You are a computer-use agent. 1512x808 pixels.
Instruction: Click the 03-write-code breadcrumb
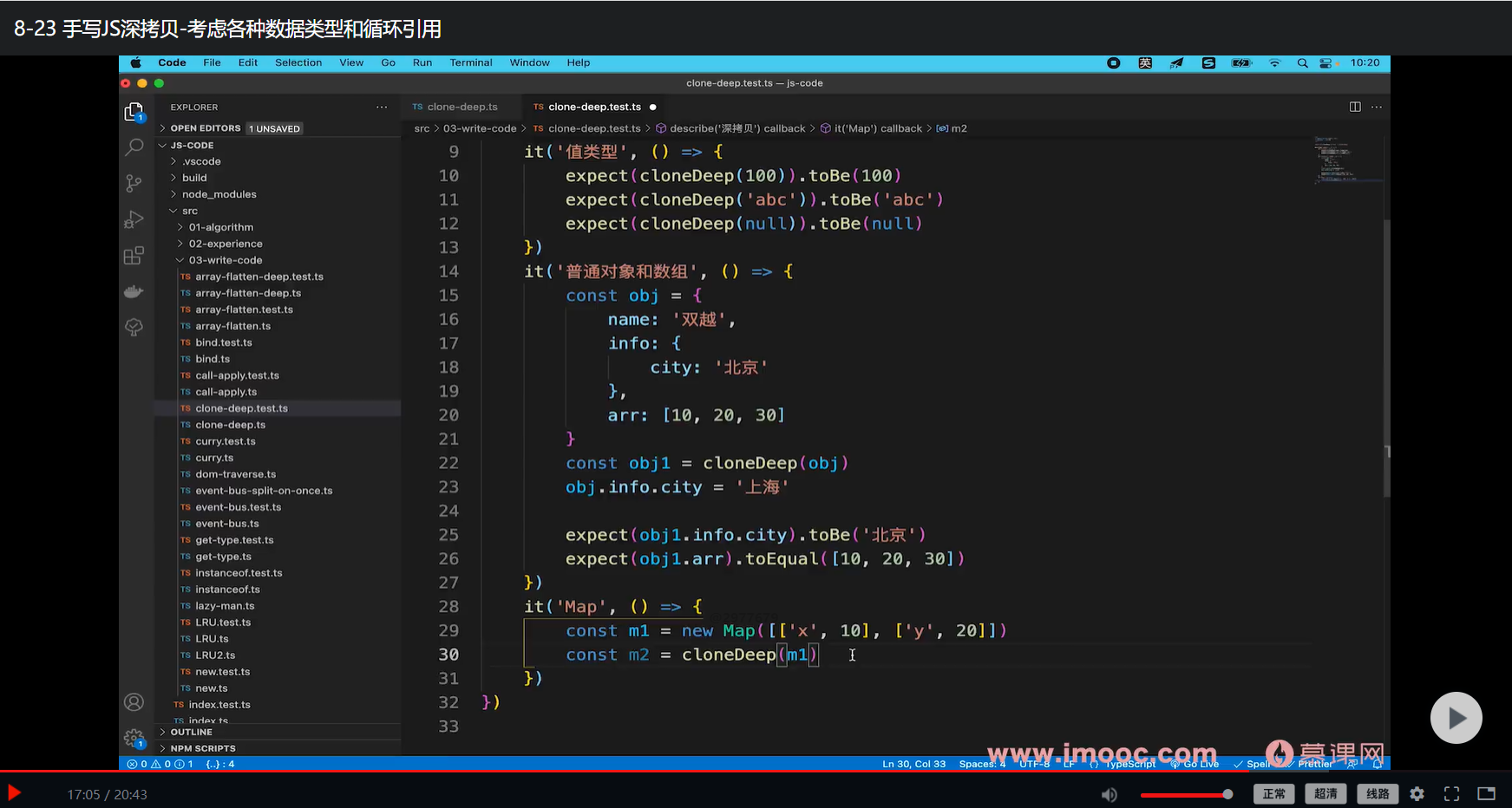point(480,128)
